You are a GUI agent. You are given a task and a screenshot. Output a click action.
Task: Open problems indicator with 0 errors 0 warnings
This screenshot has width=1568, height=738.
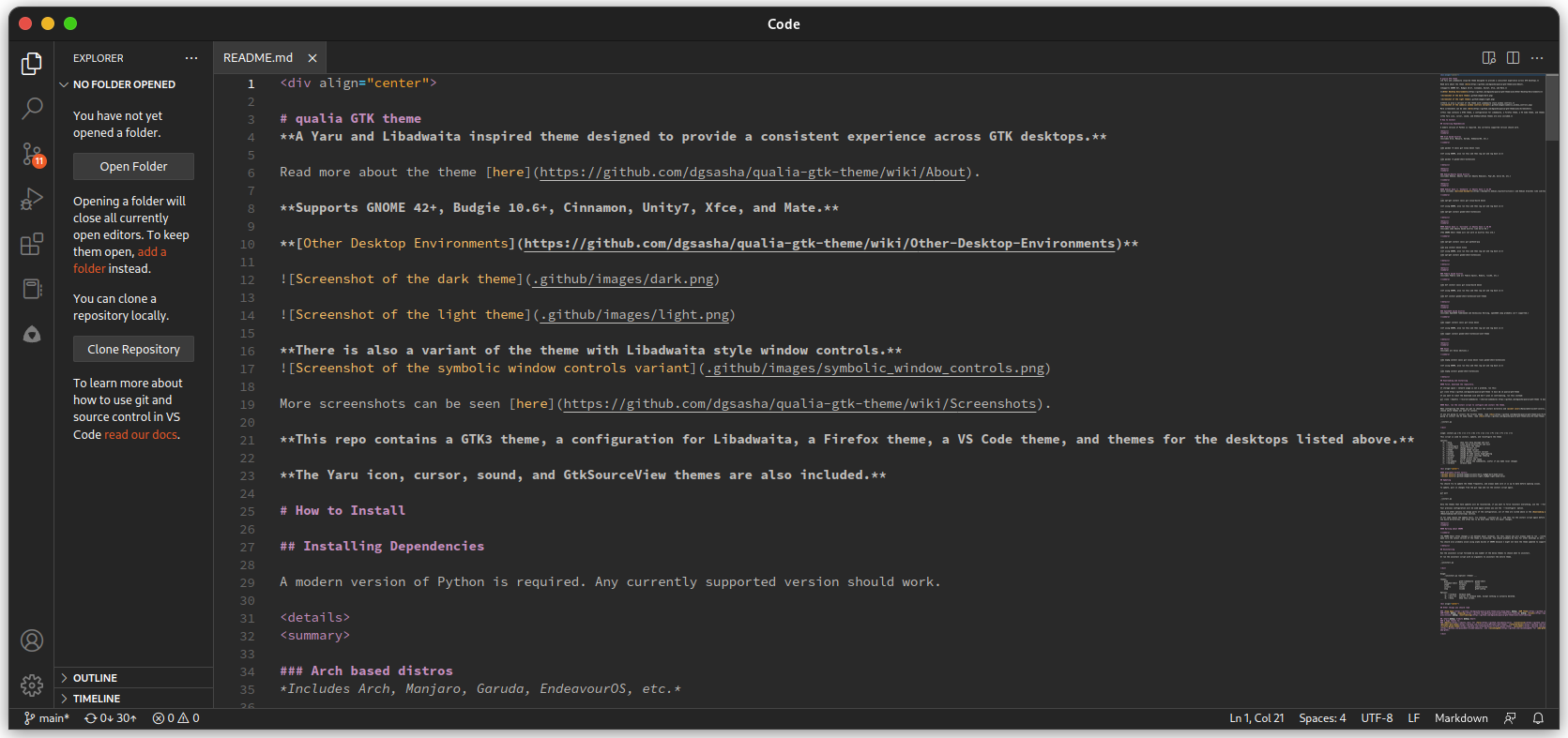pyautogui.click(x=176, y=718)
